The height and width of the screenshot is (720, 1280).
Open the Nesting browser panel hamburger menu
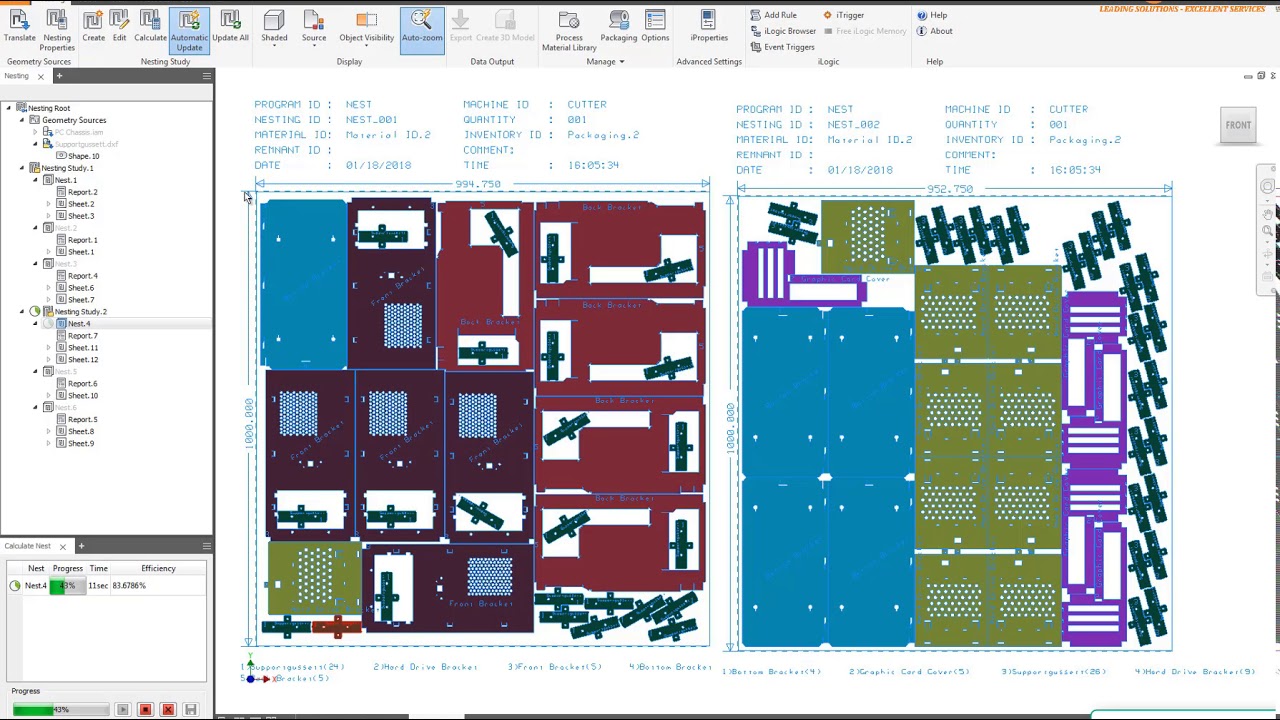point(206,76)
